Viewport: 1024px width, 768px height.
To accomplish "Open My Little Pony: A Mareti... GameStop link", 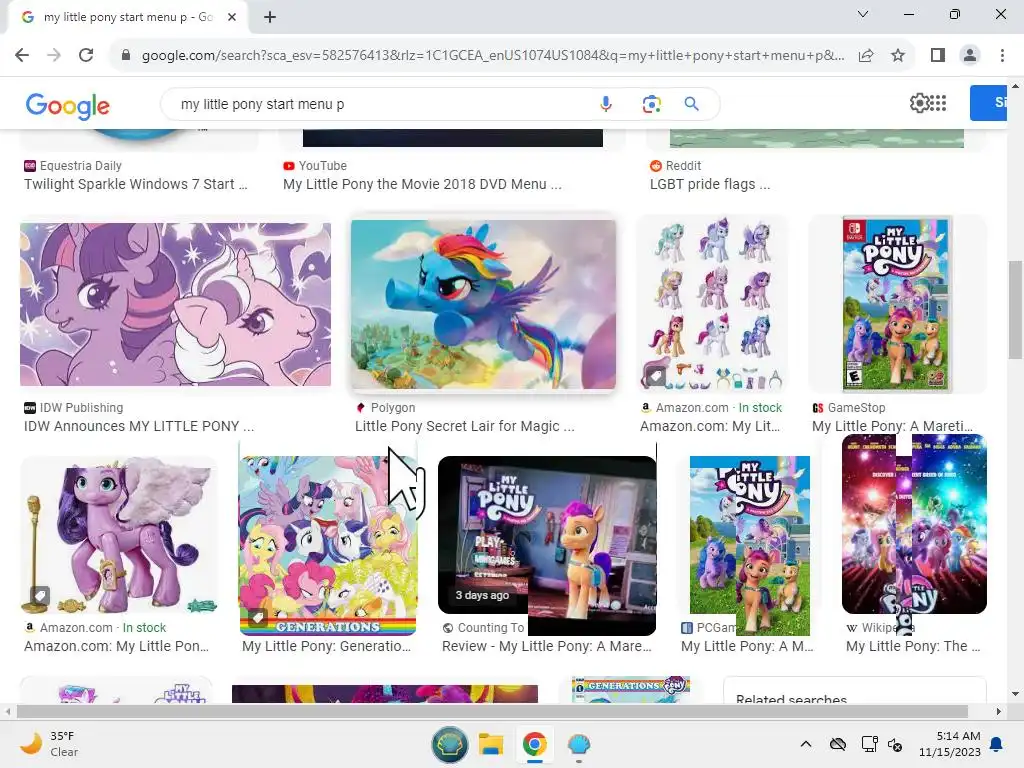I will point(893,426).
